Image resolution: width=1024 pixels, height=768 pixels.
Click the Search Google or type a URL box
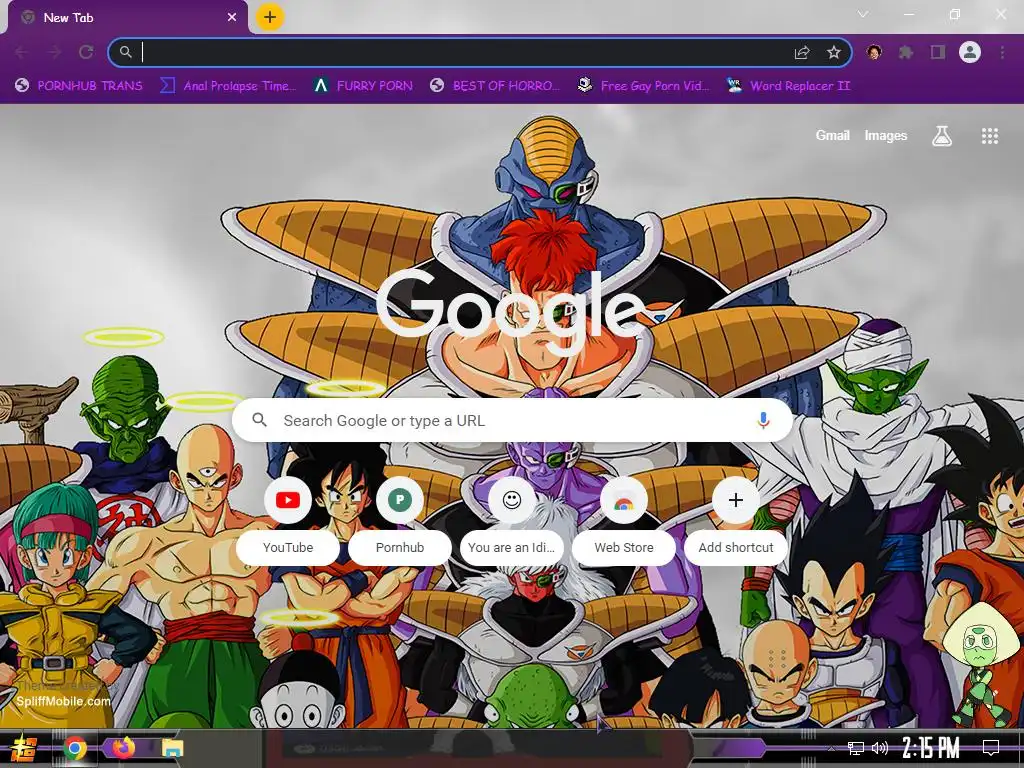(x=512, y=421)
